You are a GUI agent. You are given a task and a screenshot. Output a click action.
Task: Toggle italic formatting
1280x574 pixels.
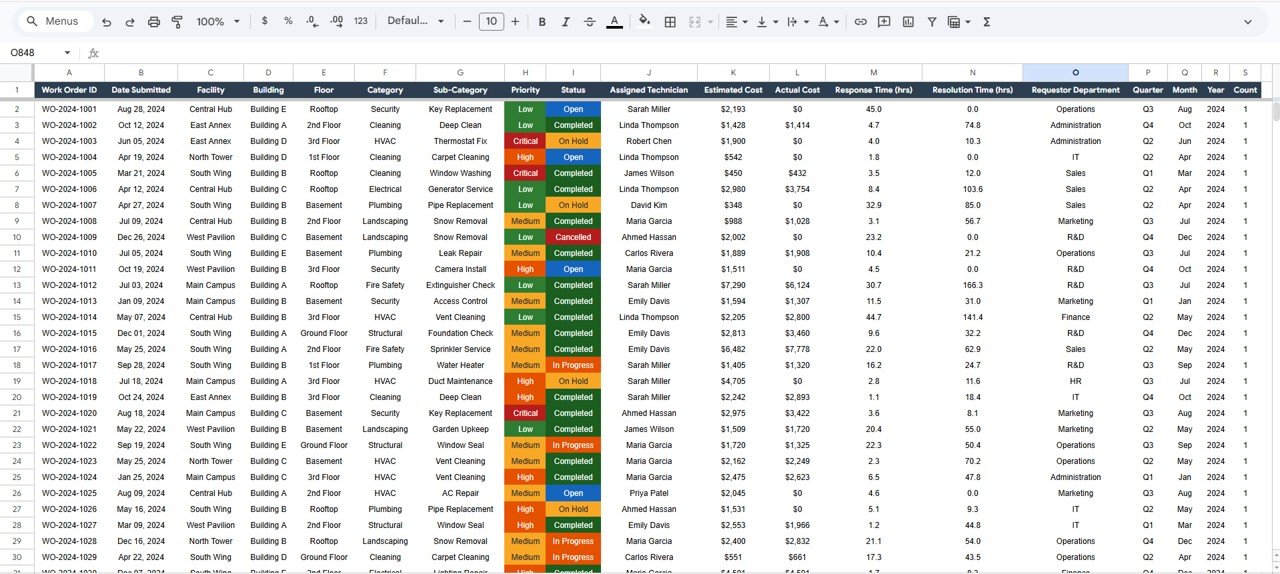point(565,21)
